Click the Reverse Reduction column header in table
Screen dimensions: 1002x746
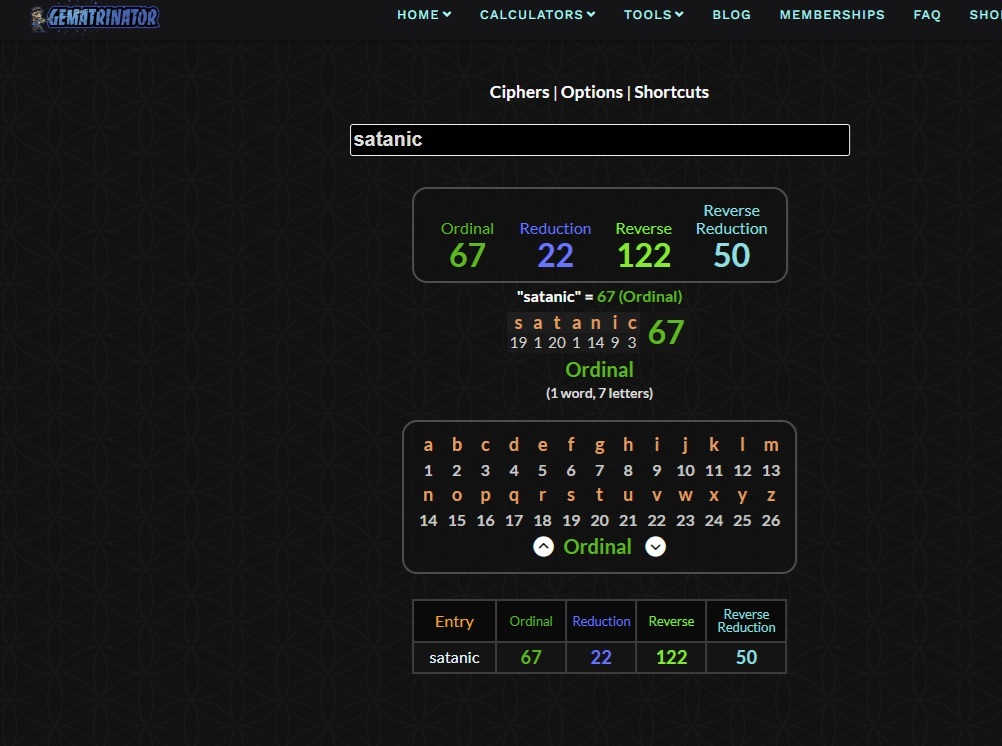746,621
